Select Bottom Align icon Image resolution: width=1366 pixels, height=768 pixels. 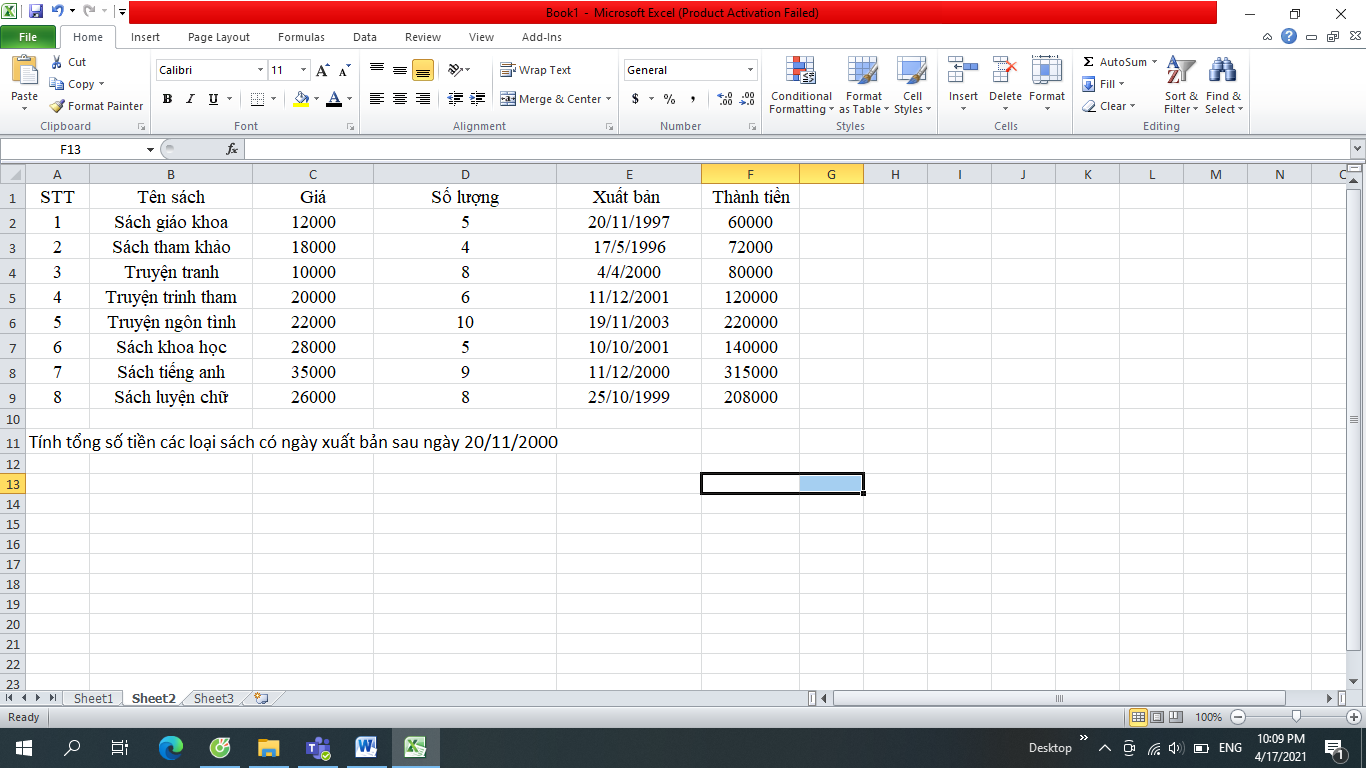pos(423,70)
